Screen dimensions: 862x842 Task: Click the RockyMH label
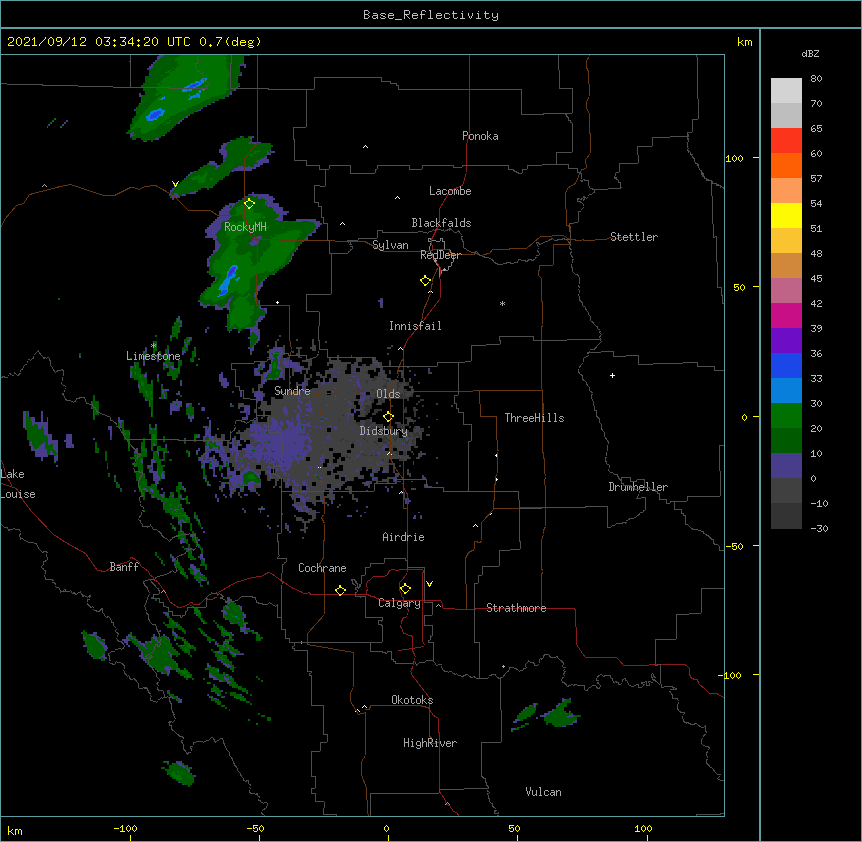[x=245, y=226]
